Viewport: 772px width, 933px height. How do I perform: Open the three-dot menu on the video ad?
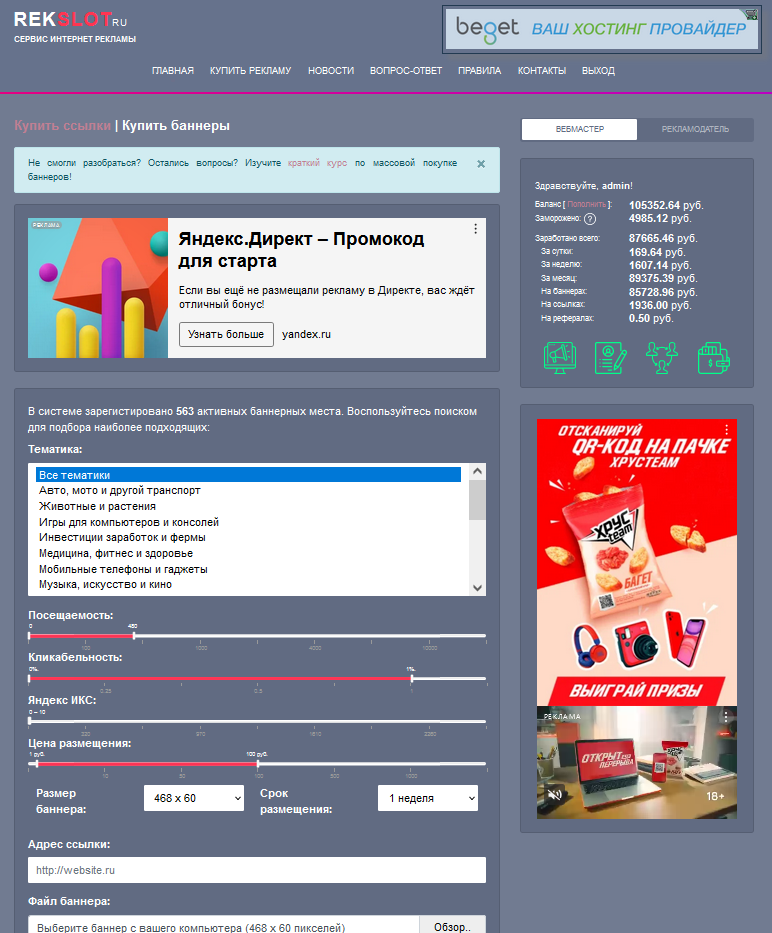726,717
